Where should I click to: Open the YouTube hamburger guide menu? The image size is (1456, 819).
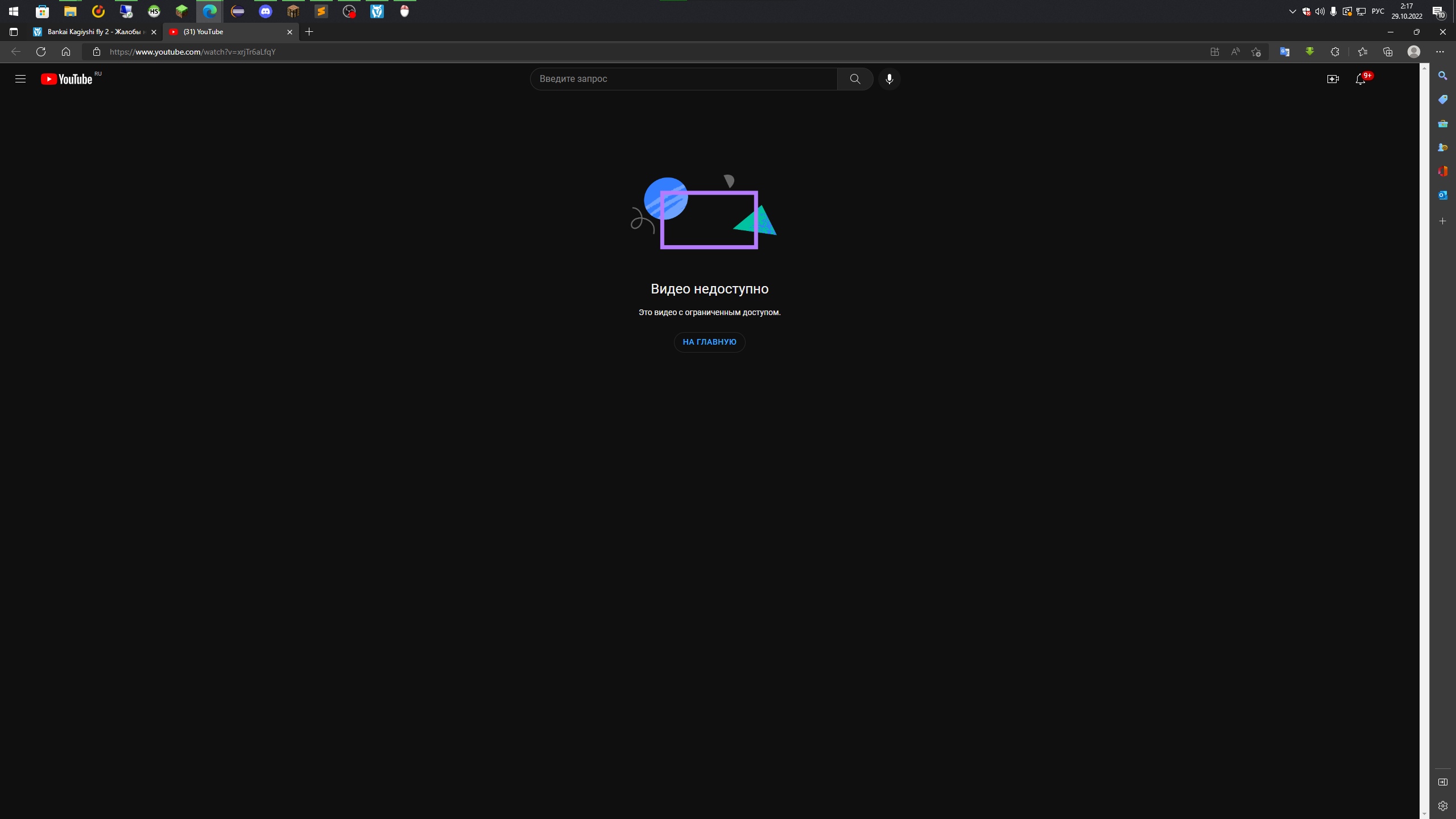click(20, 79)
